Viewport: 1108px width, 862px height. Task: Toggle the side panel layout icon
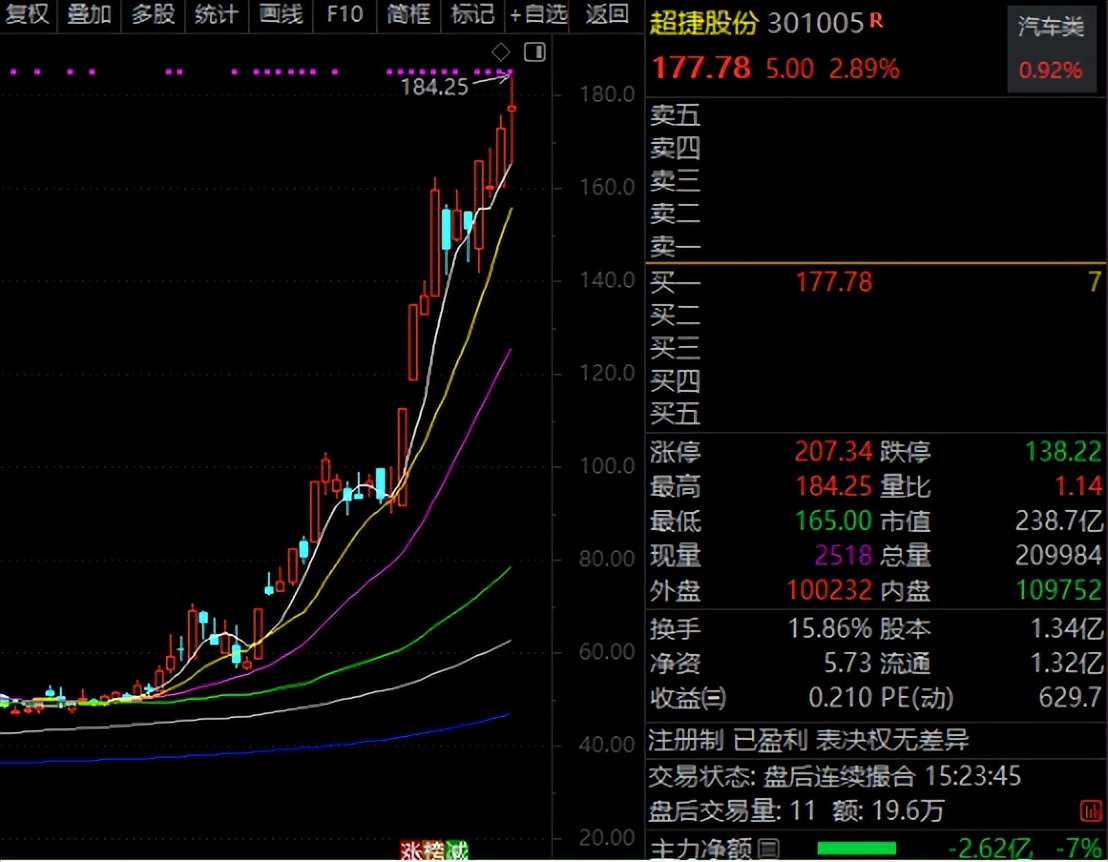(535, 52)
